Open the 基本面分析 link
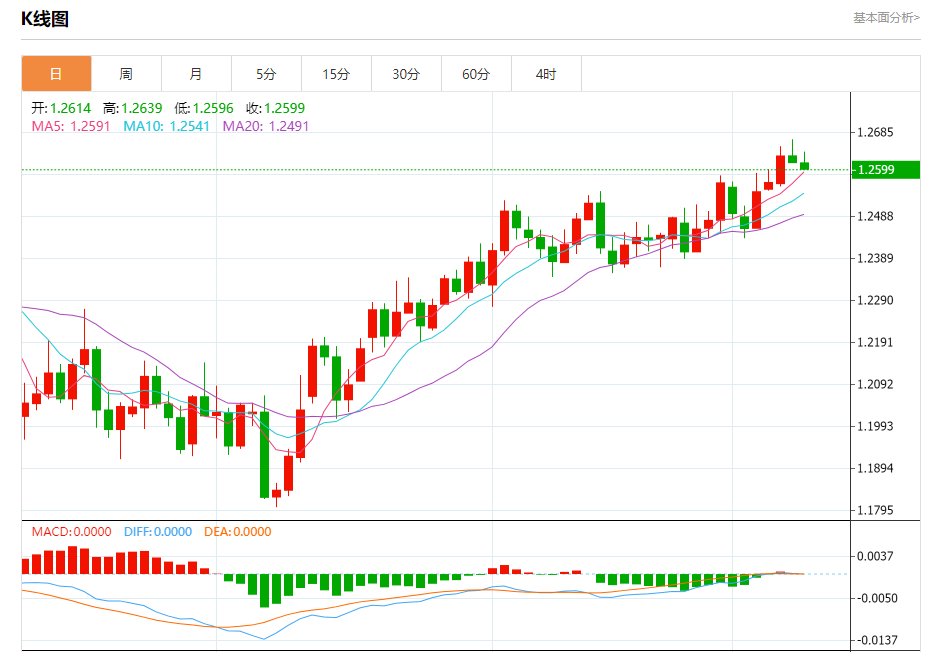 [886, 18]
